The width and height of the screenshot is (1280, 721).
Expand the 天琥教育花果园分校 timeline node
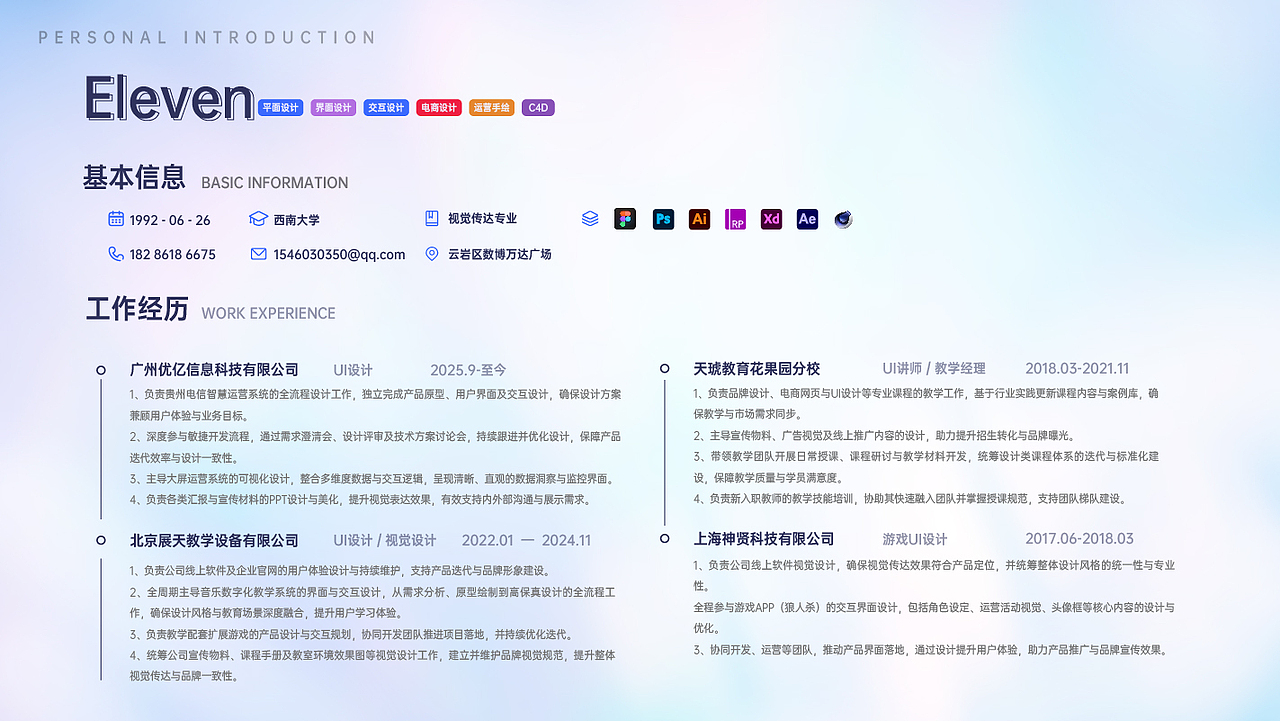click(x=663, y=369)
